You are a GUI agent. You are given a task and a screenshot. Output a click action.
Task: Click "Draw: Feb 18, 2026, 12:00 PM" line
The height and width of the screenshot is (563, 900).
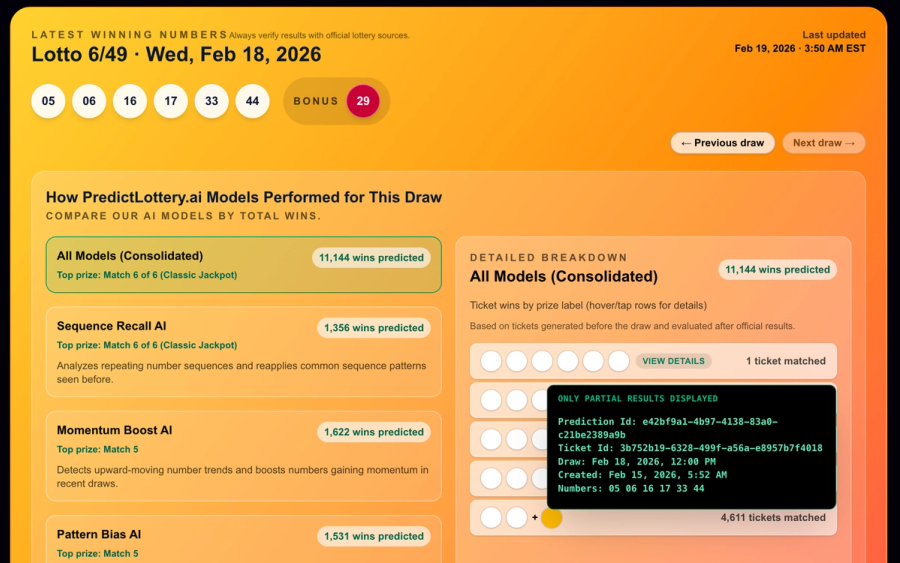(x=637, y=461)
